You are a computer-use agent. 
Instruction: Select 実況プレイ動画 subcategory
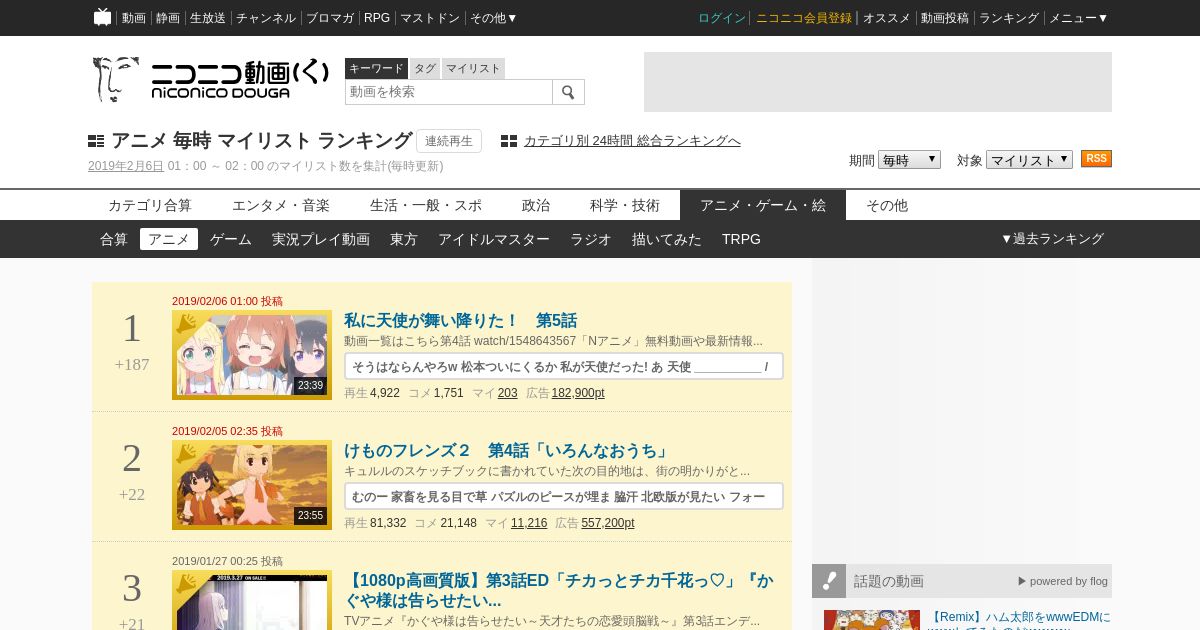pos(321,239)
